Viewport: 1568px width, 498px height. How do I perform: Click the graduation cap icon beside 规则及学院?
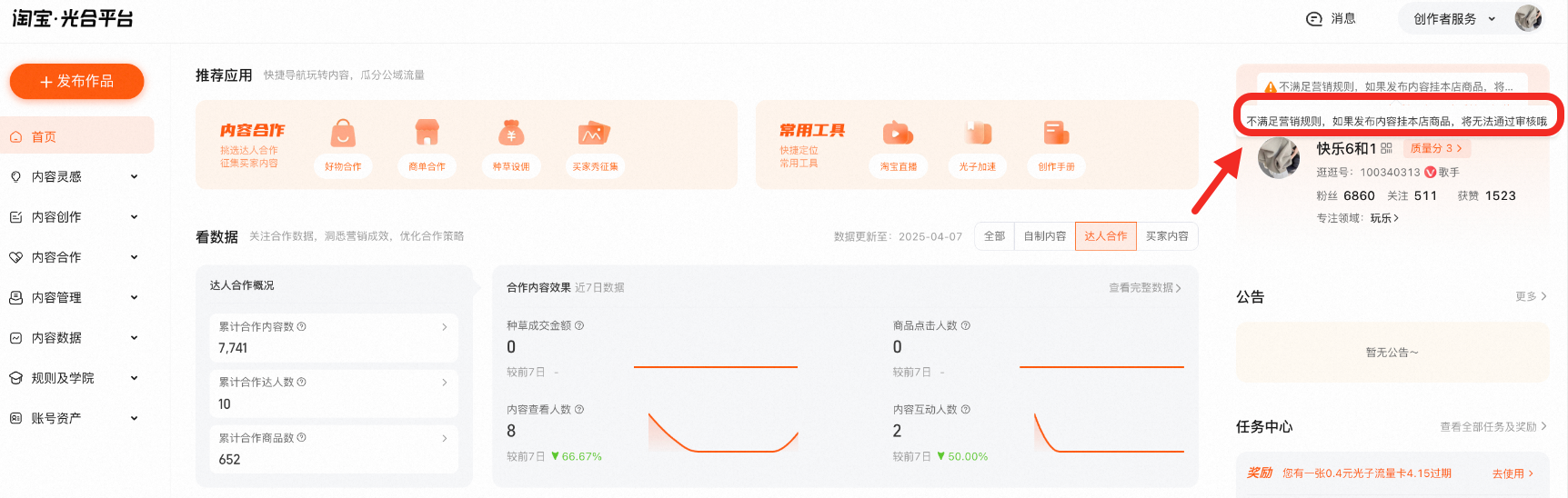point(15,378)
